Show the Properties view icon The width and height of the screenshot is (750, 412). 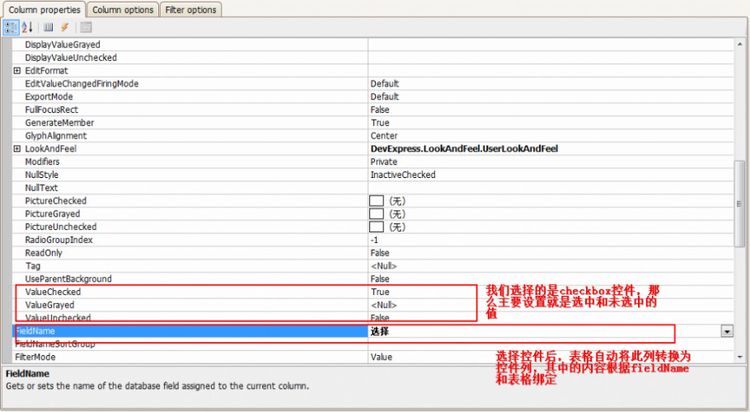tap(48, 27)
